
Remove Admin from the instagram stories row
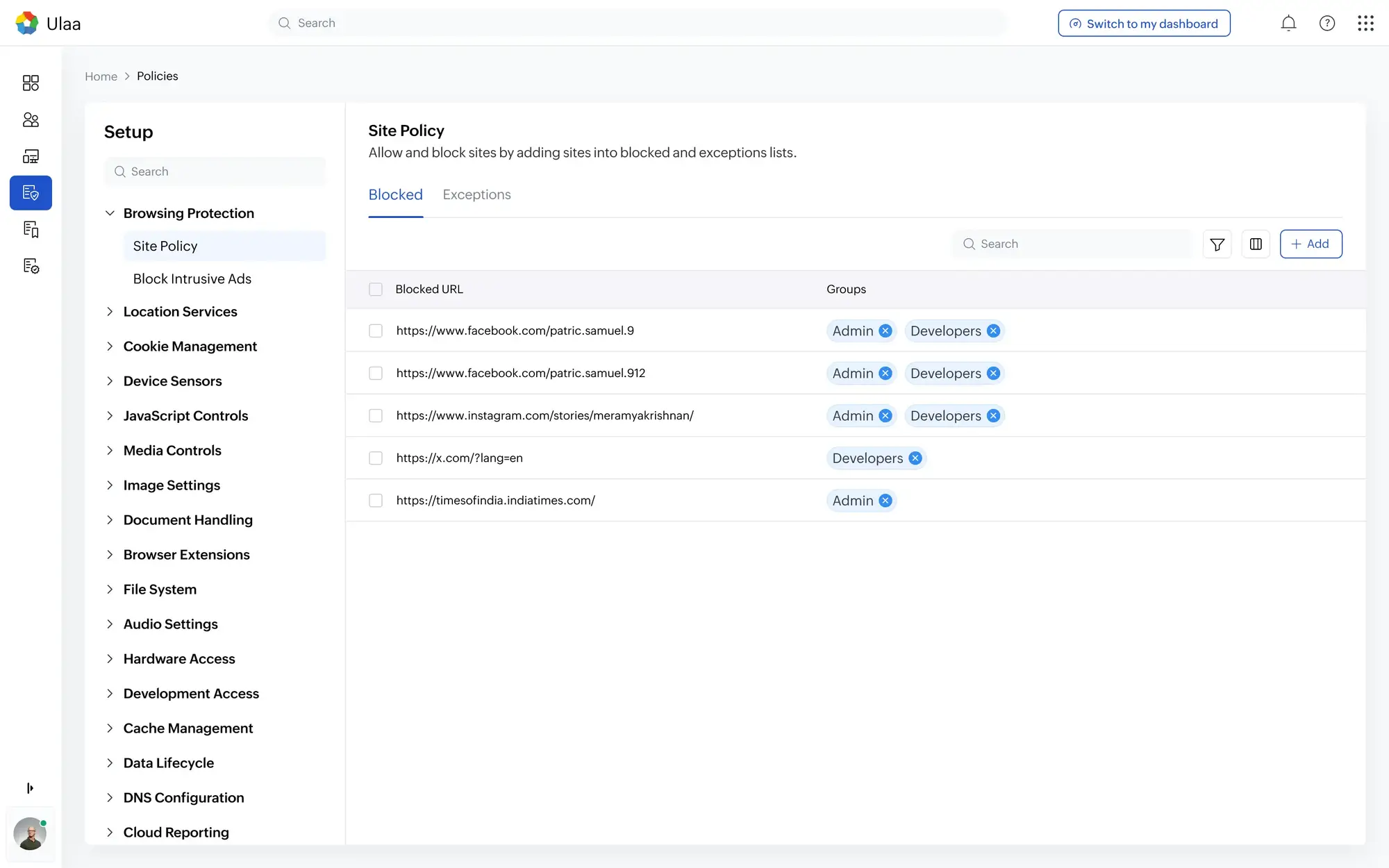(885, 416)
